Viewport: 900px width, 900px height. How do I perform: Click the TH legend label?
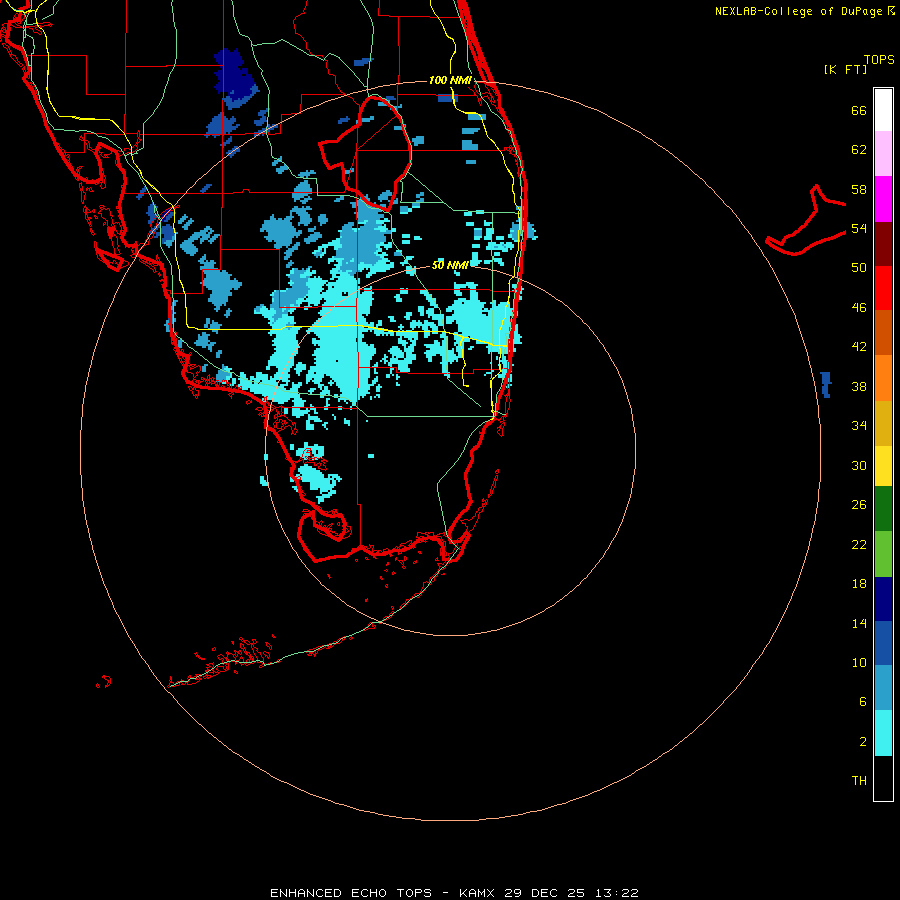(859, 780)
